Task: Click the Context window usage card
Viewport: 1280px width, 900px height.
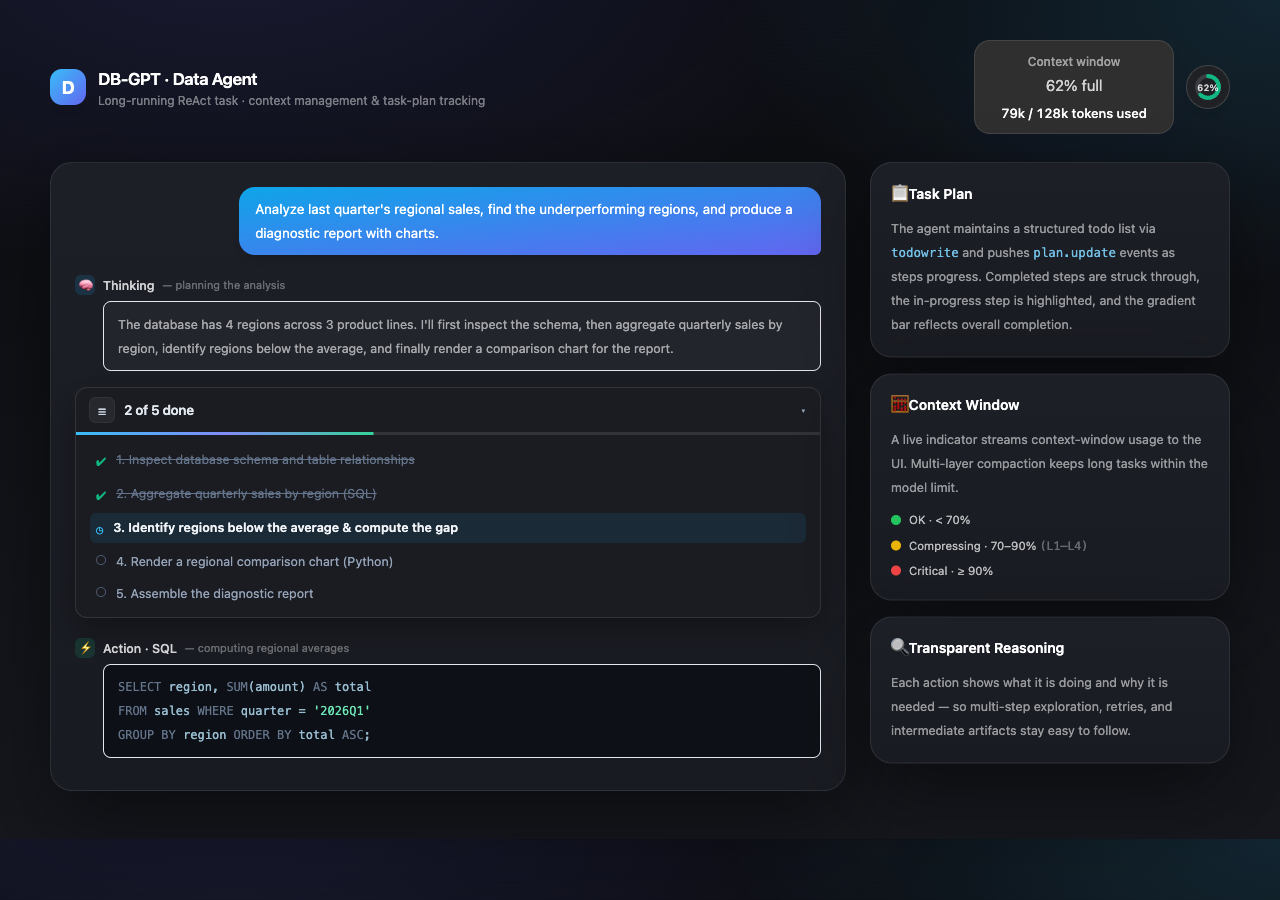Action: (1074, 87)
